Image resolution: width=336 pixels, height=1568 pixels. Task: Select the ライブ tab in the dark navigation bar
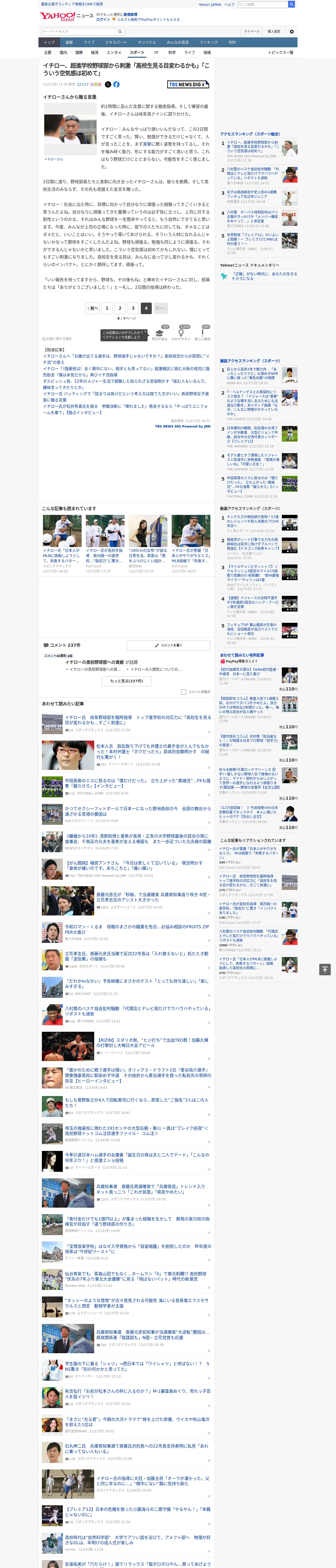[x=89, y=43]
